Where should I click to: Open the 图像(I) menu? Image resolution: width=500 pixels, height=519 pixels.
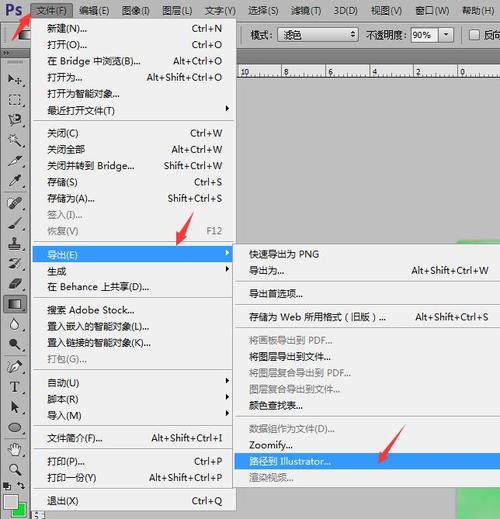click(x=135, y=11)
